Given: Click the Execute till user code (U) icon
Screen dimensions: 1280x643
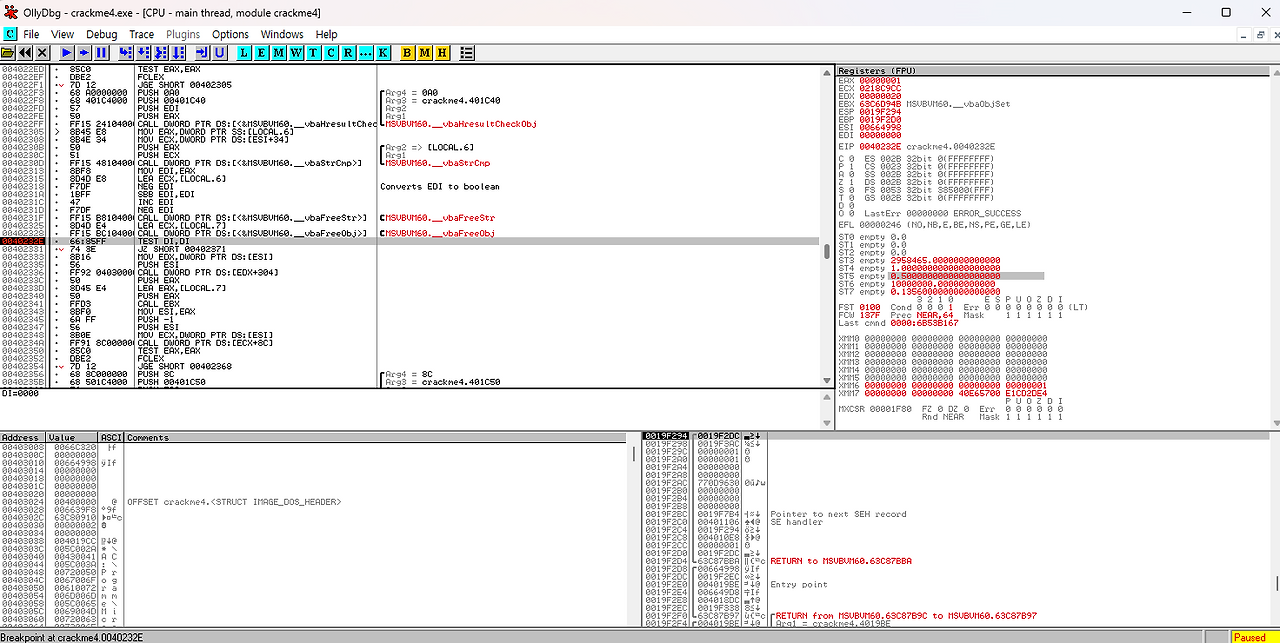Looking at the screenshot, I should 219,52.
